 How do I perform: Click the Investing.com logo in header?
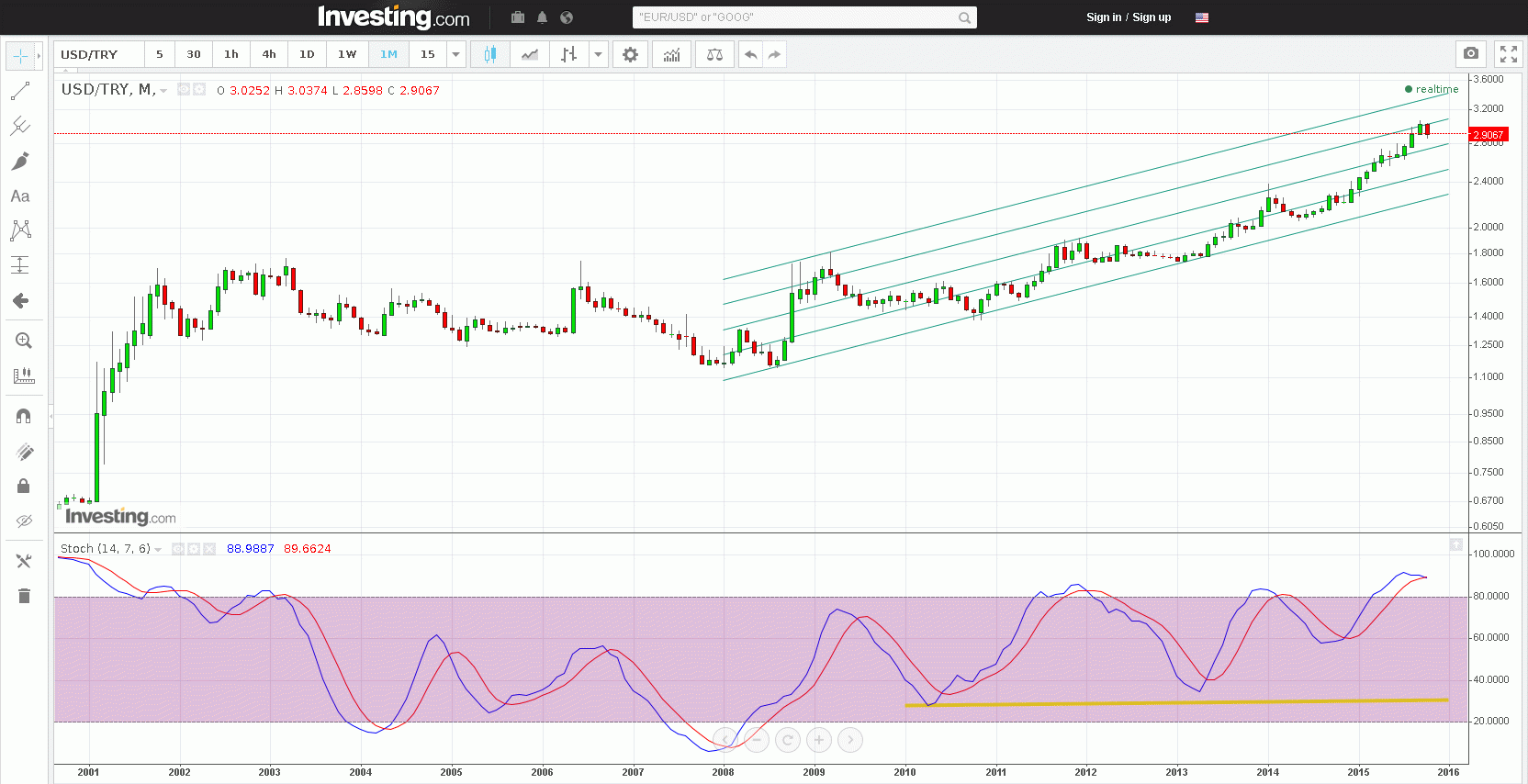(x=393, y=17)
